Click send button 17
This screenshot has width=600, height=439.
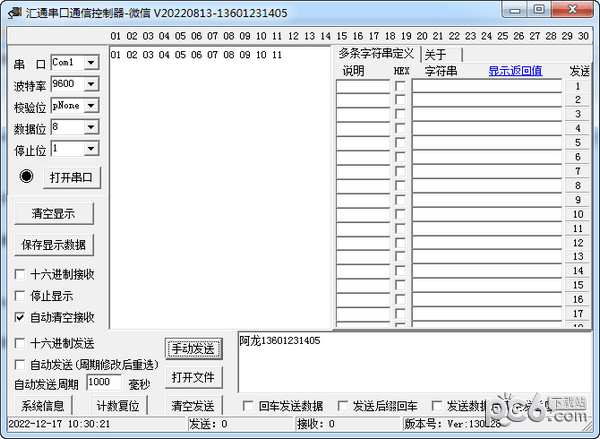tap(577, 314)
